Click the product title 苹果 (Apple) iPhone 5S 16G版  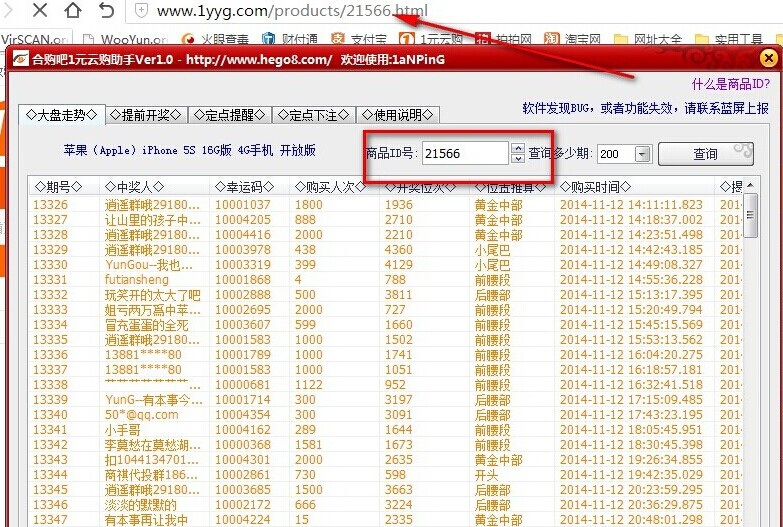[x=189, y=150]
